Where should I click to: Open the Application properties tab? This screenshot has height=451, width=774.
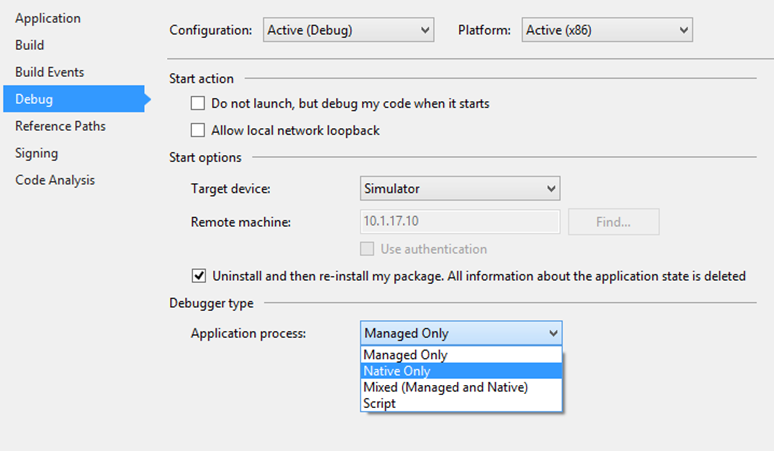[x=48, y=18]
